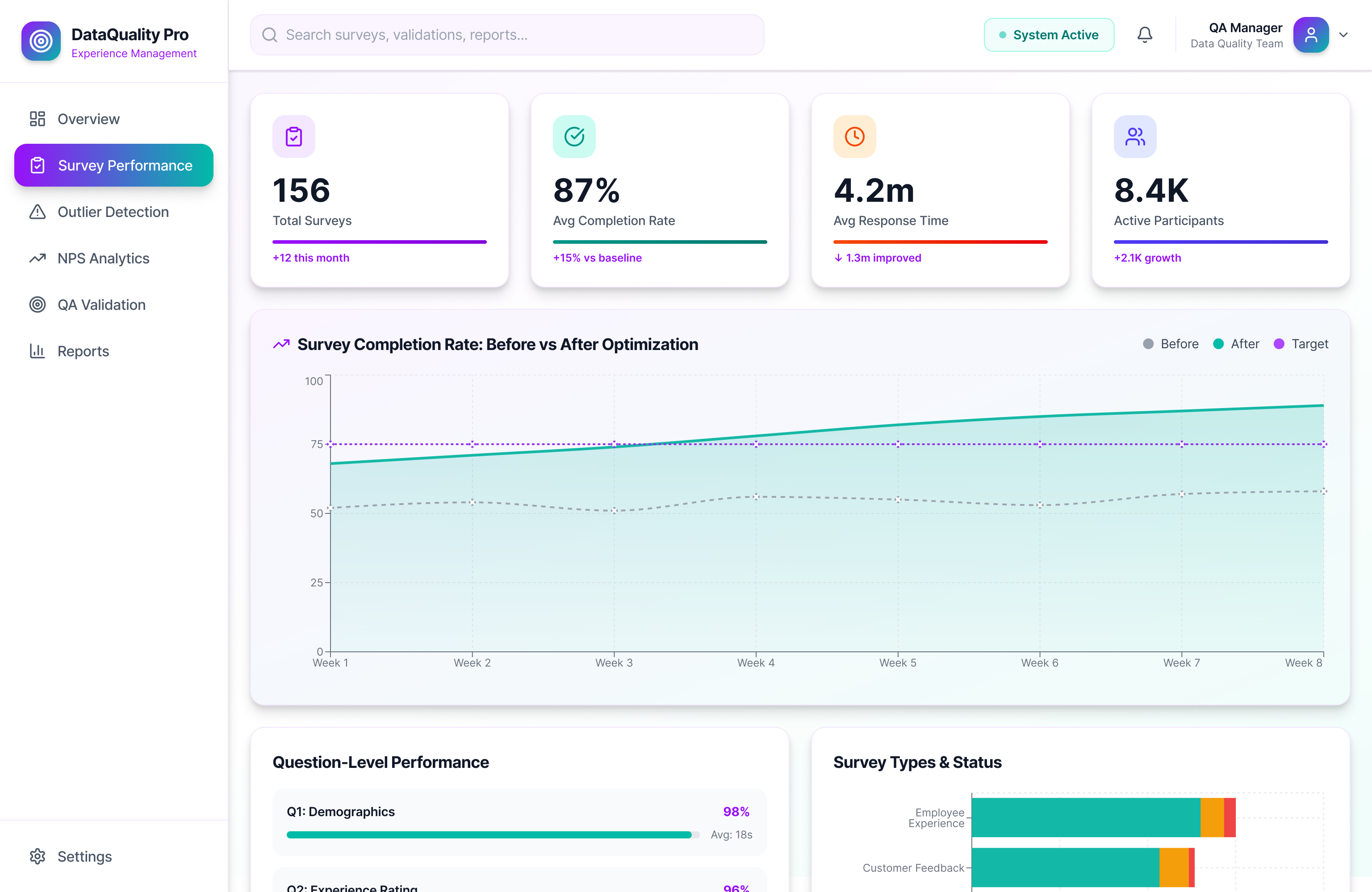
Task: Open the Overview dashboard icon
Action: (x=38, y=119)
